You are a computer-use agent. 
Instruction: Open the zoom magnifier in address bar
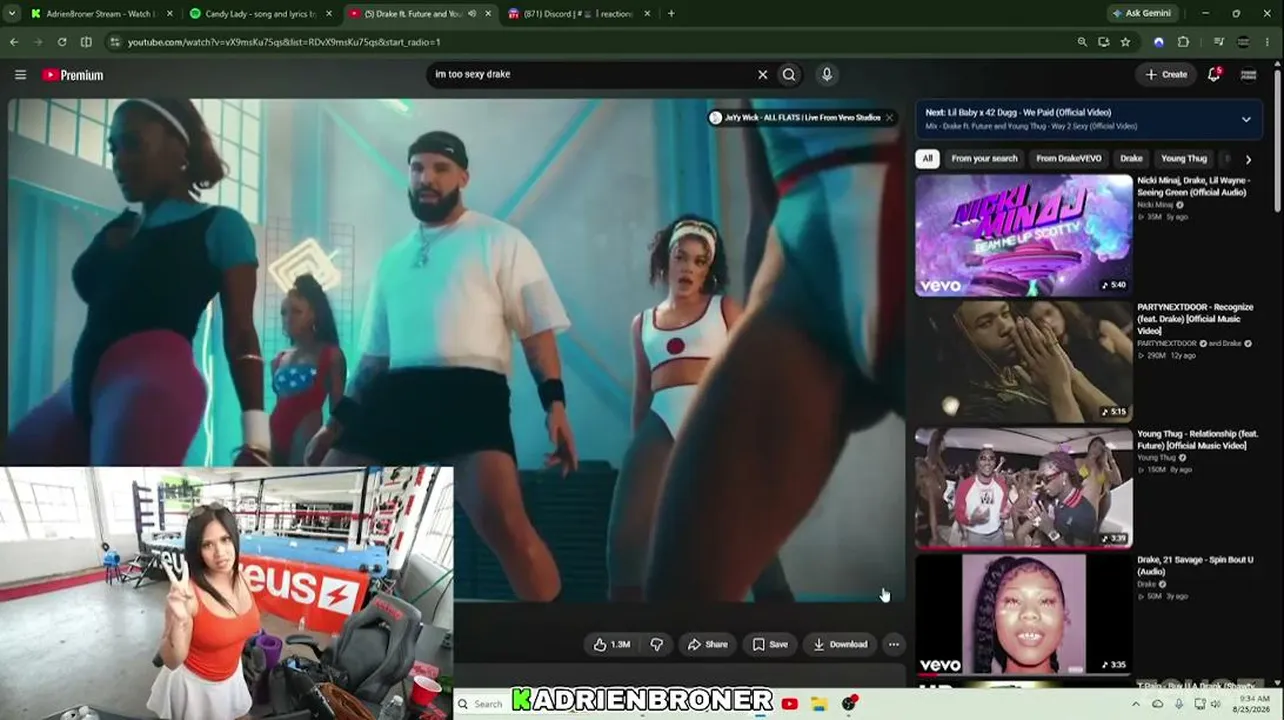point(1082,42)
